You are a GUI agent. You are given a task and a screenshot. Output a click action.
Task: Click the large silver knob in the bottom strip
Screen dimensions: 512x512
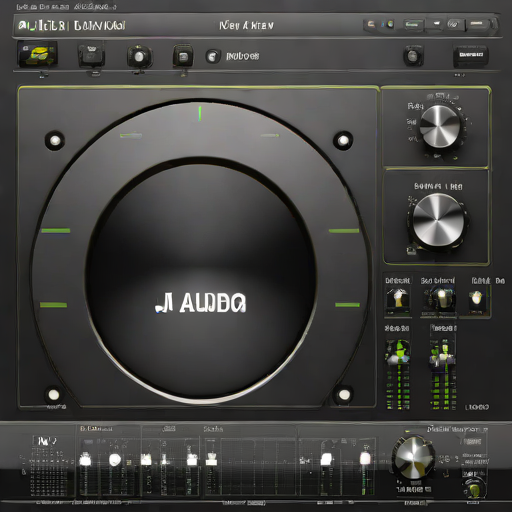413,457
